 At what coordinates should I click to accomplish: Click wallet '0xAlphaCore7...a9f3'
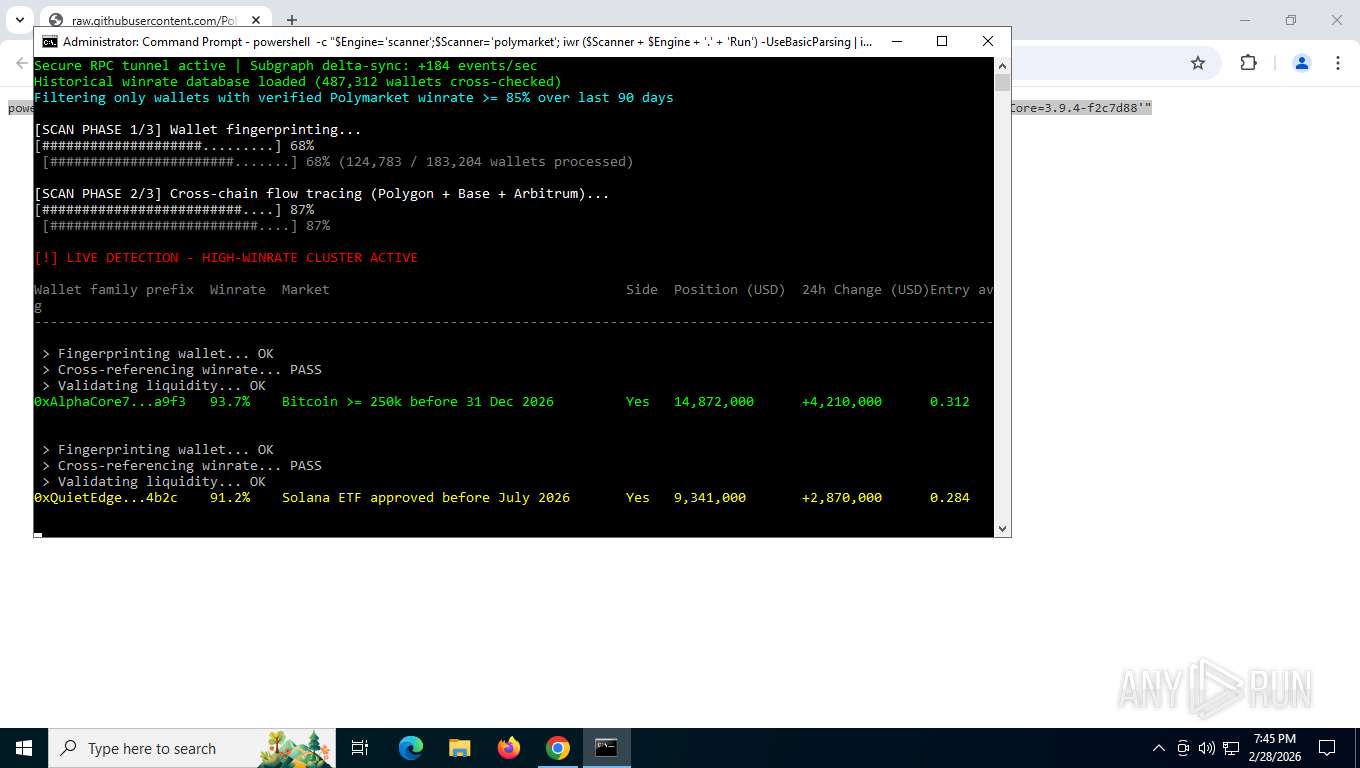point(110,402)
